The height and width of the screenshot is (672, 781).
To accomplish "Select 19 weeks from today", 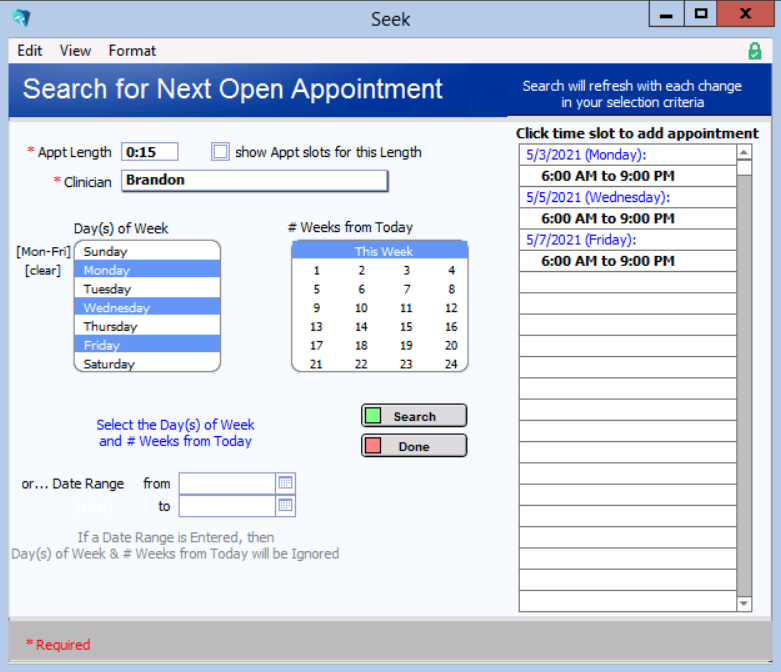I will [x=406, y=345].
